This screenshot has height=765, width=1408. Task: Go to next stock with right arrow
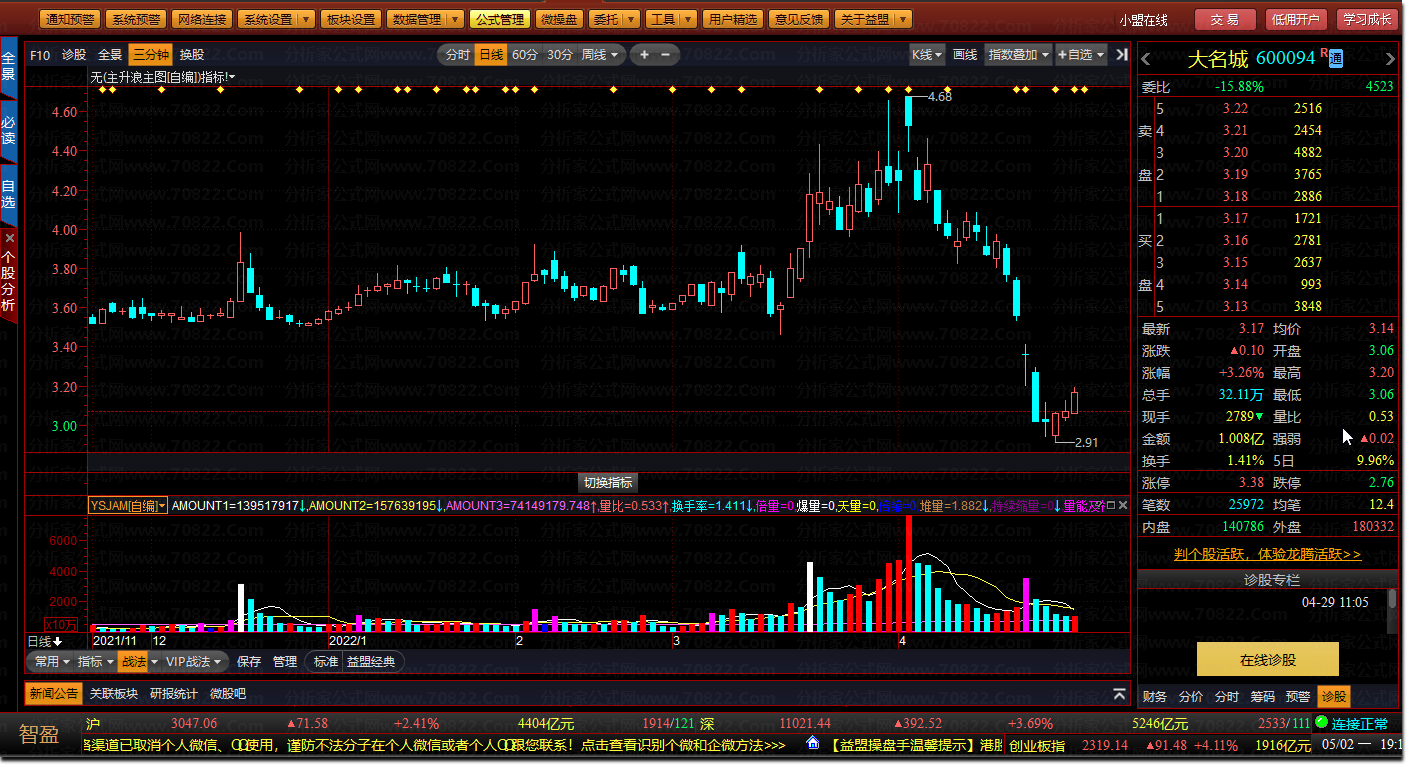1389,58
